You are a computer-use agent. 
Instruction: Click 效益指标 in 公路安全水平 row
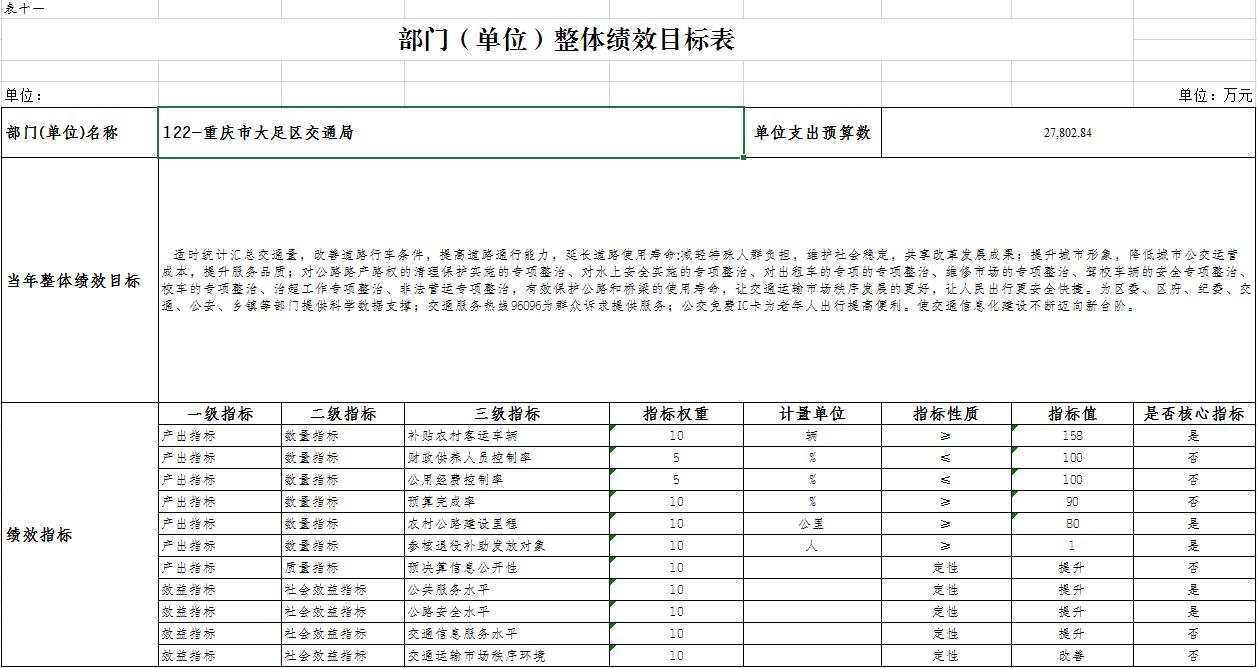pyautogui.click(x=220, y=612)
